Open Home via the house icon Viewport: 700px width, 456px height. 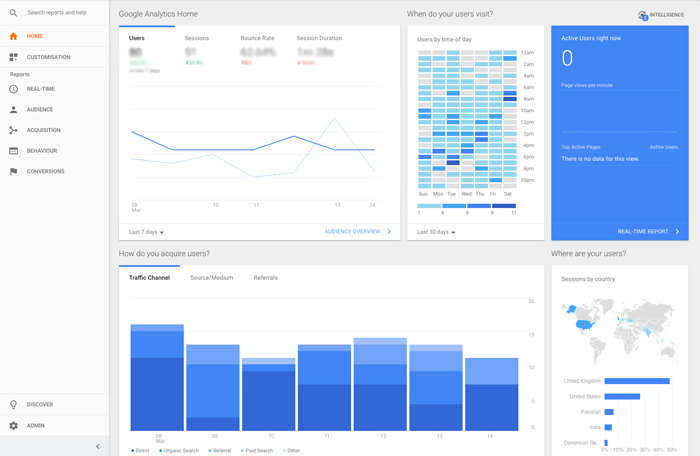[x=13, y=36]
